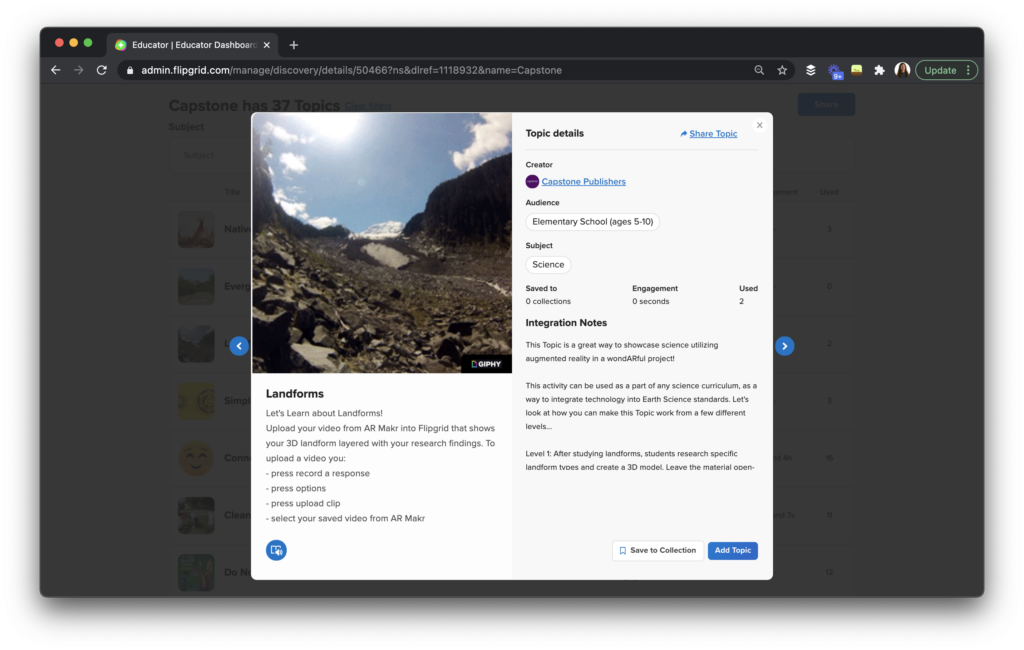Image resolution: width=1024 pixels, height=650 pixels.
Task: Click the GIPHY watermark on the video
Action: (486, 364)
